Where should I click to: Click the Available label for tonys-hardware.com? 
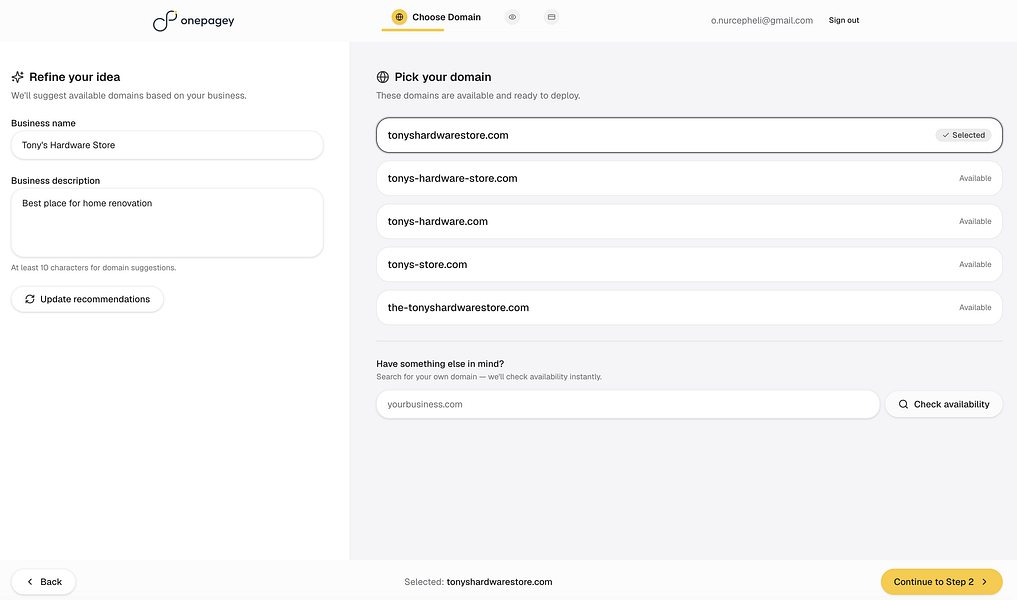point(975,221)
